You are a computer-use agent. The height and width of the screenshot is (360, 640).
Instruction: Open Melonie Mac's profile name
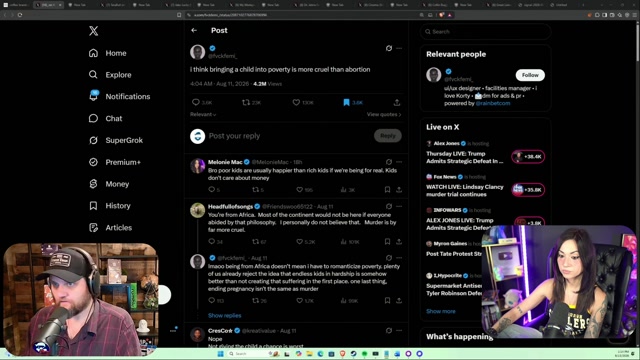point(225,162)
